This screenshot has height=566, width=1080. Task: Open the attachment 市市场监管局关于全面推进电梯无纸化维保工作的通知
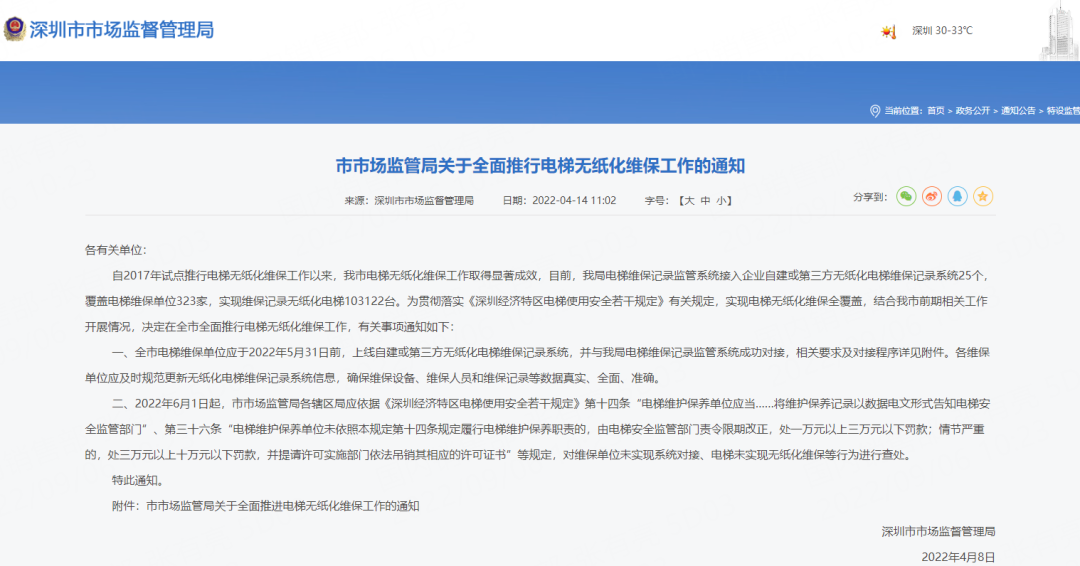coord(282,506)
